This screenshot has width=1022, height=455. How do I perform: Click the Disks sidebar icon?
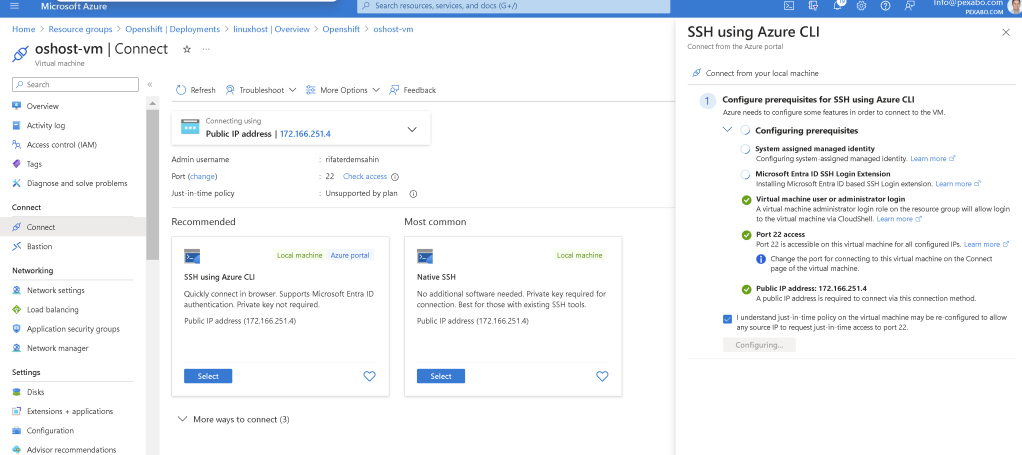tap(16, 392)
